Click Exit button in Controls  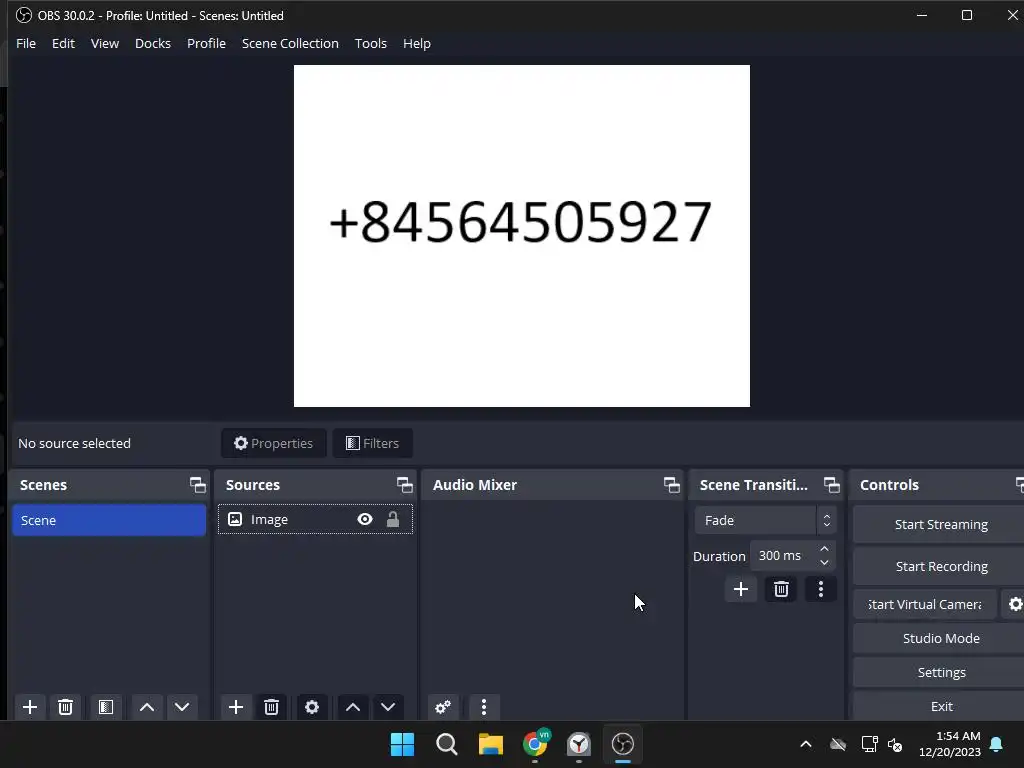click(x=940, y=706)
